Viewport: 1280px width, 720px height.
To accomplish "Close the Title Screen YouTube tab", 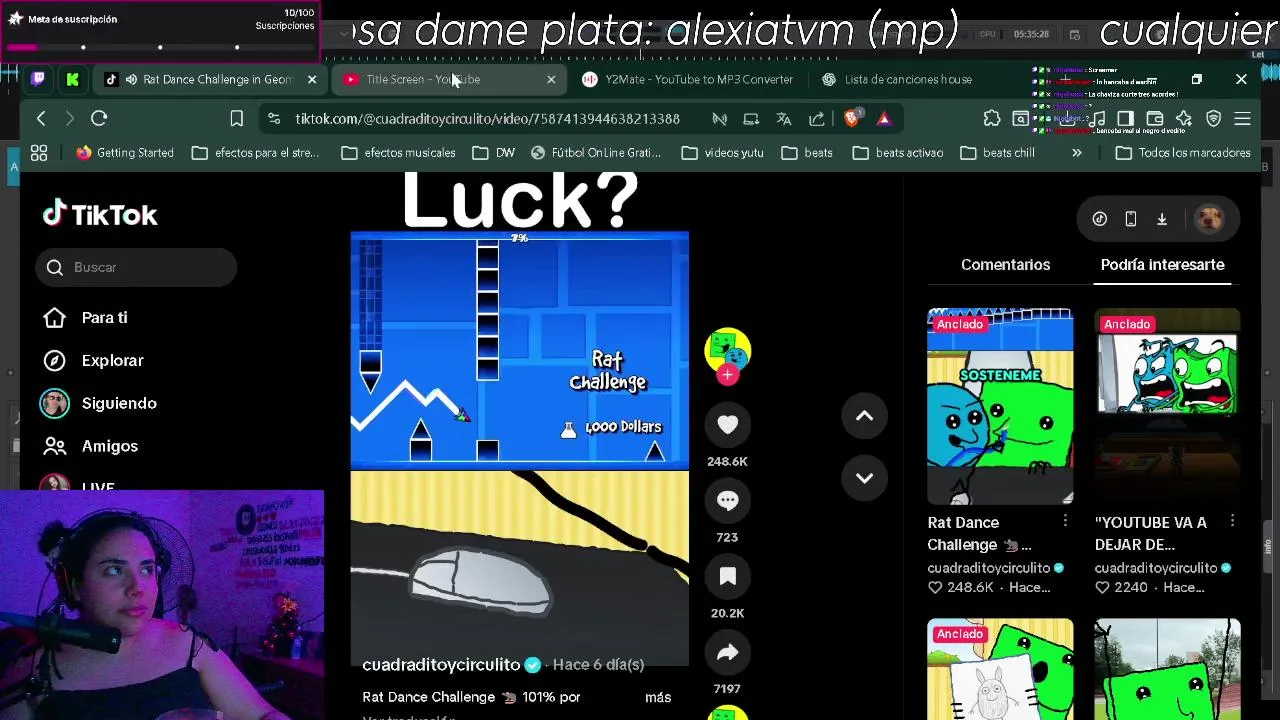I will (x=551, y=79).
